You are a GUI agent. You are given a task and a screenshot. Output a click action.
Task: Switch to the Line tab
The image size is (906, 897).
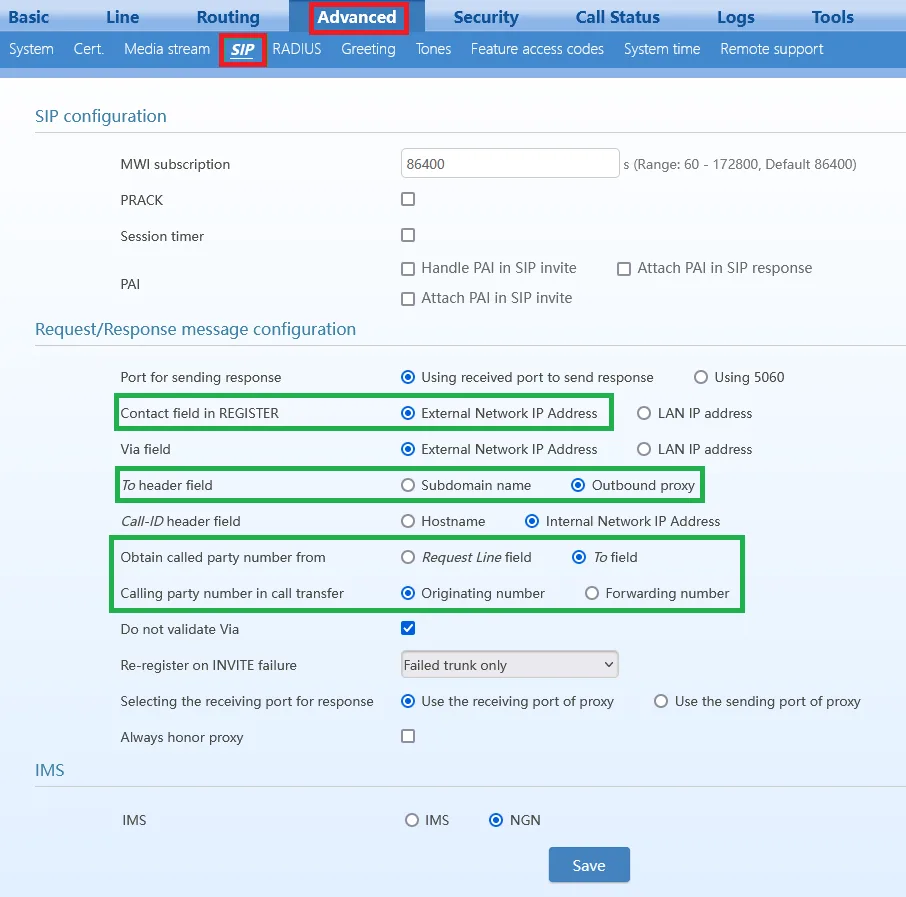tap(122, 17)
